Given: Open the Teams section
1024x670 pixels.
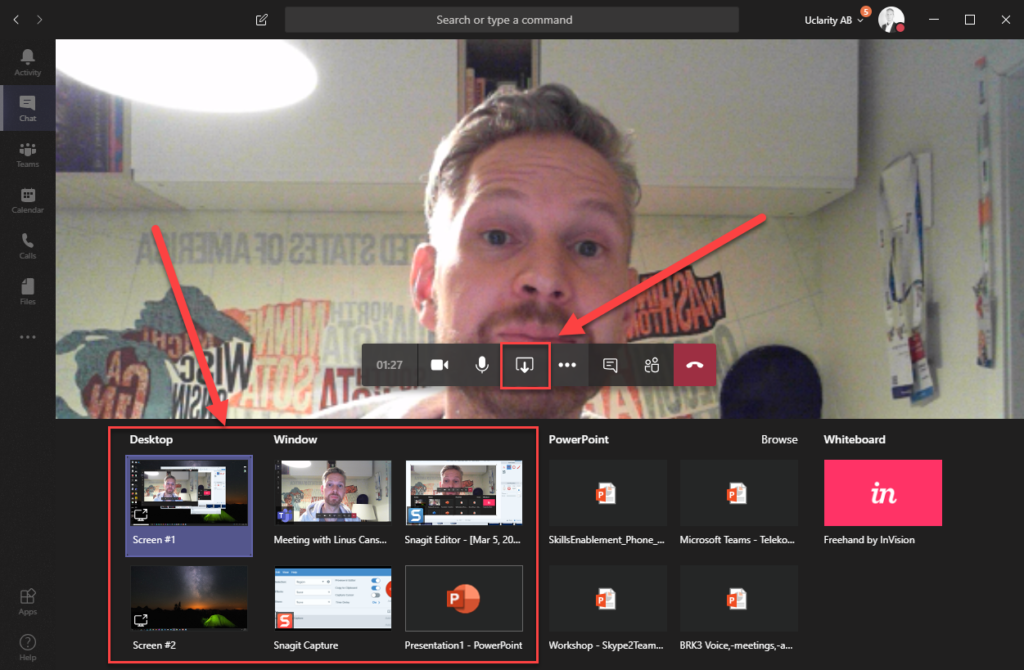Looking at the screenshot, I should pos(27,155).
